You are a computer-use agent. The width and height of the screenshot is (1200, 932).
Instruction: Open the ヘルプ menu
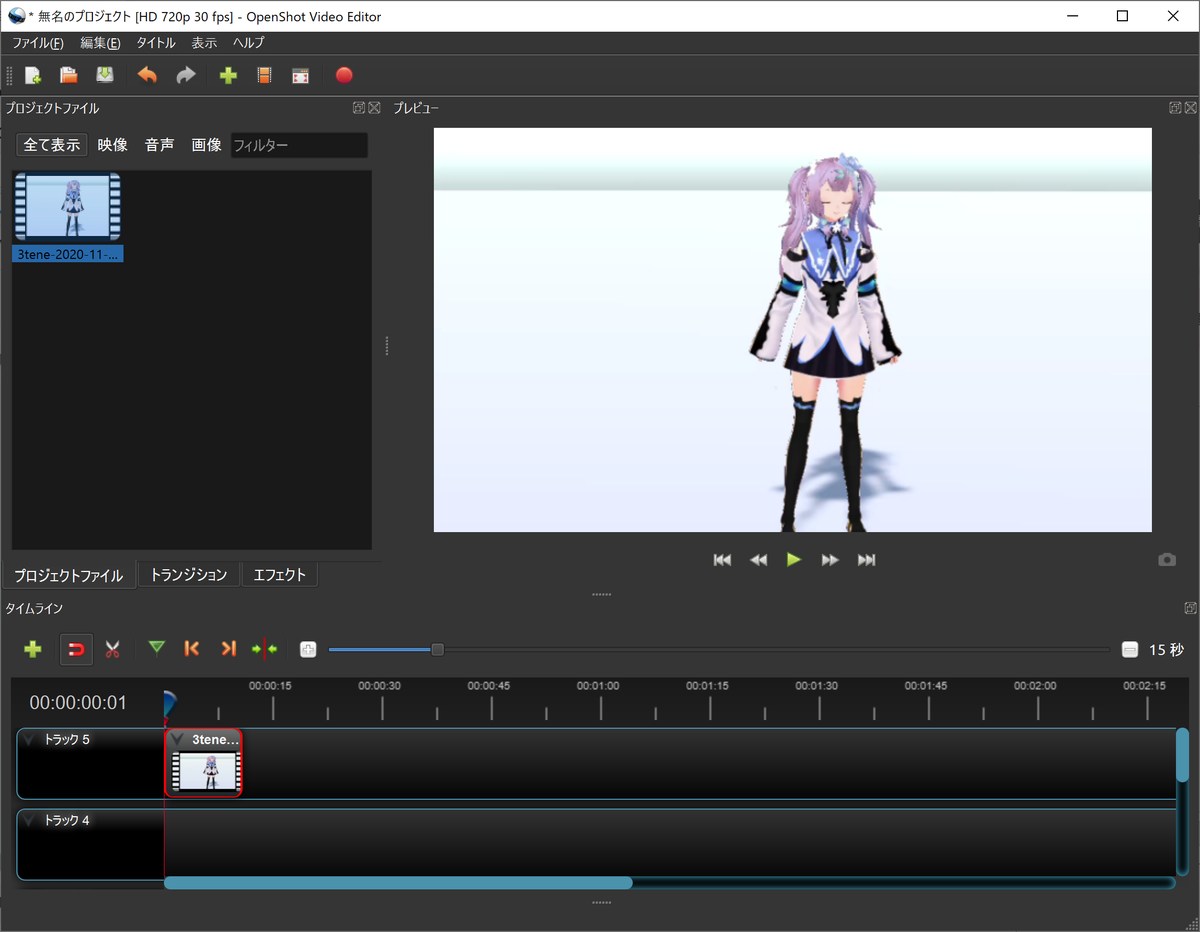click(x=249, y=43)
